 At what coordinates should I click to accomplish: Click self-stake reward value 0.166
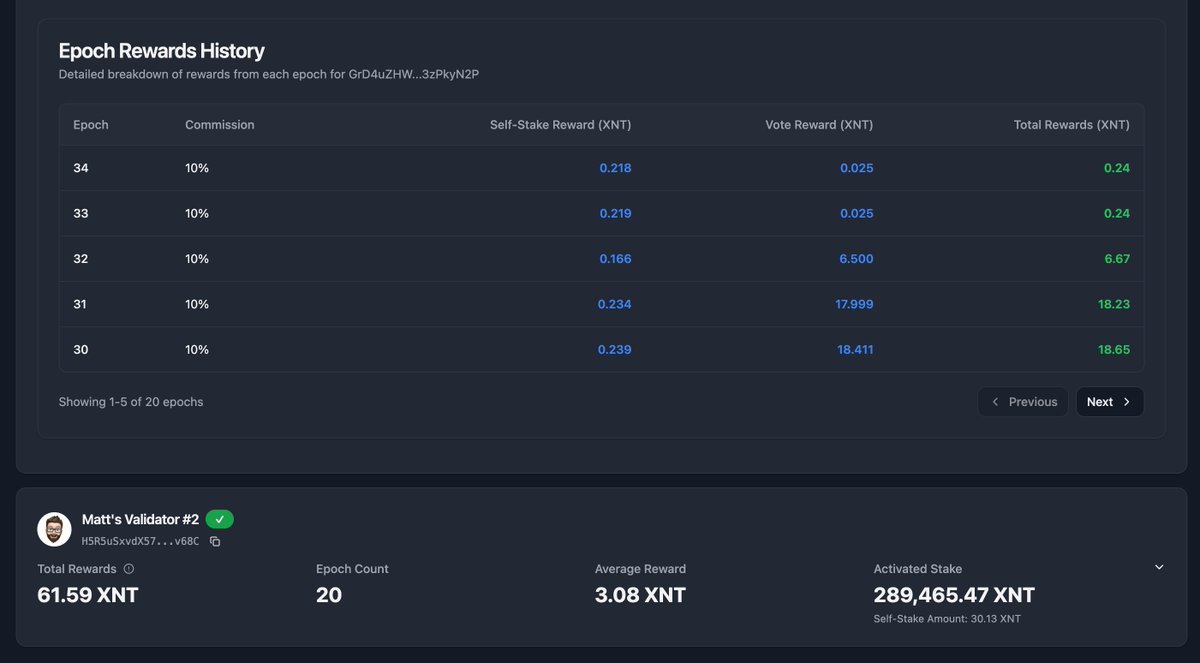click(615, 259)
